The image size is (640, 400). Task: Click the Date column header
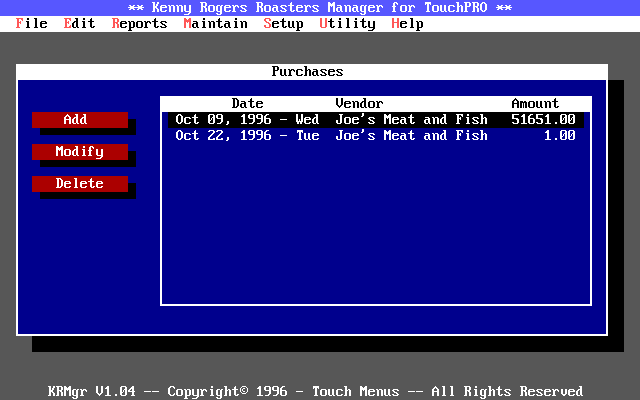coord(247,103)
